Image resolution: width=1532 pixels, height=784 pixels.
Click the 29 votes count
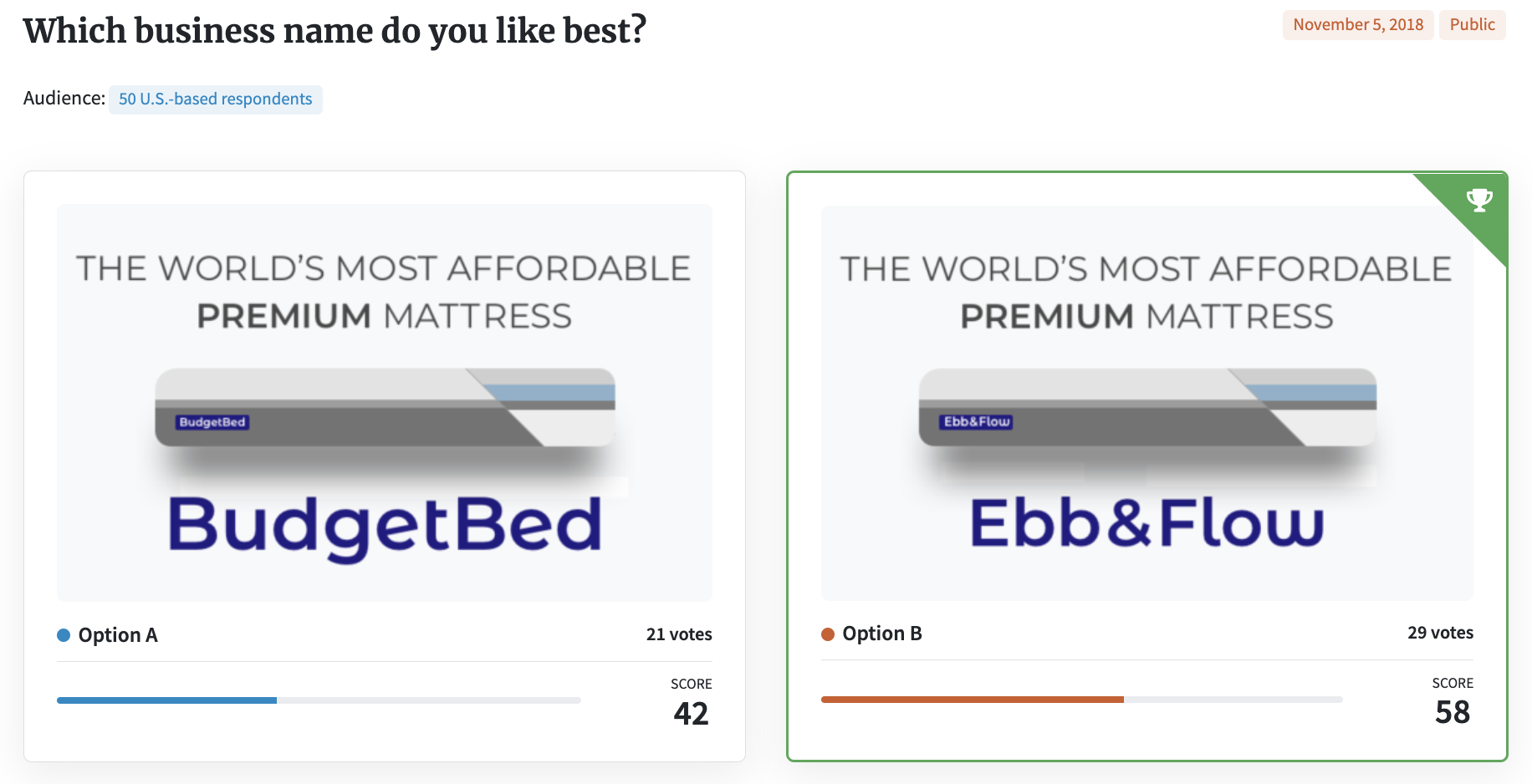coord(1440,633)
